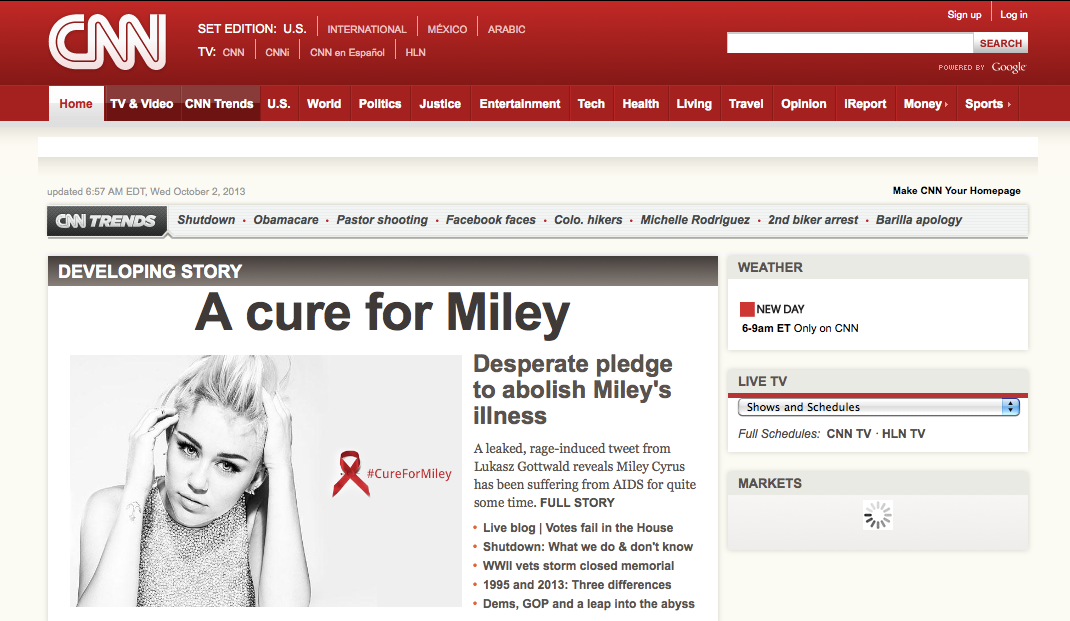Switch edition to International

pyautogui.click(x=366, y=29)
